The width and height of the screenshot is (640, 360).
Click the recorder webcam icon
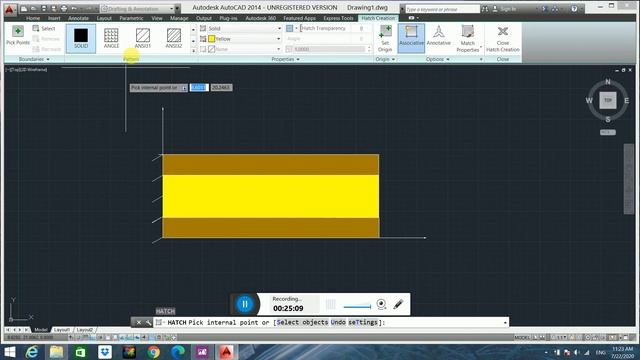pos(381,304)
